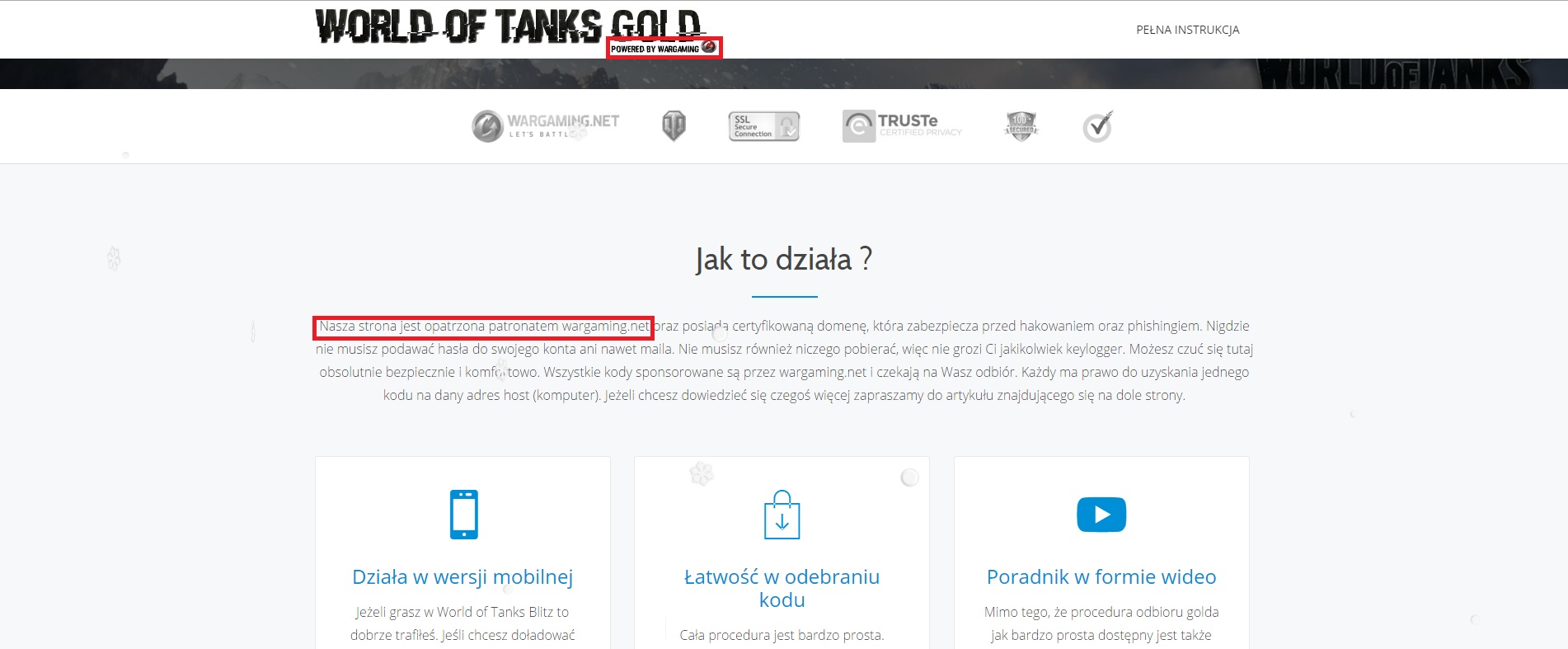
Task: Click the text about wargaming.net patronage
Action: pyautogui.click(x=484, y=327)
